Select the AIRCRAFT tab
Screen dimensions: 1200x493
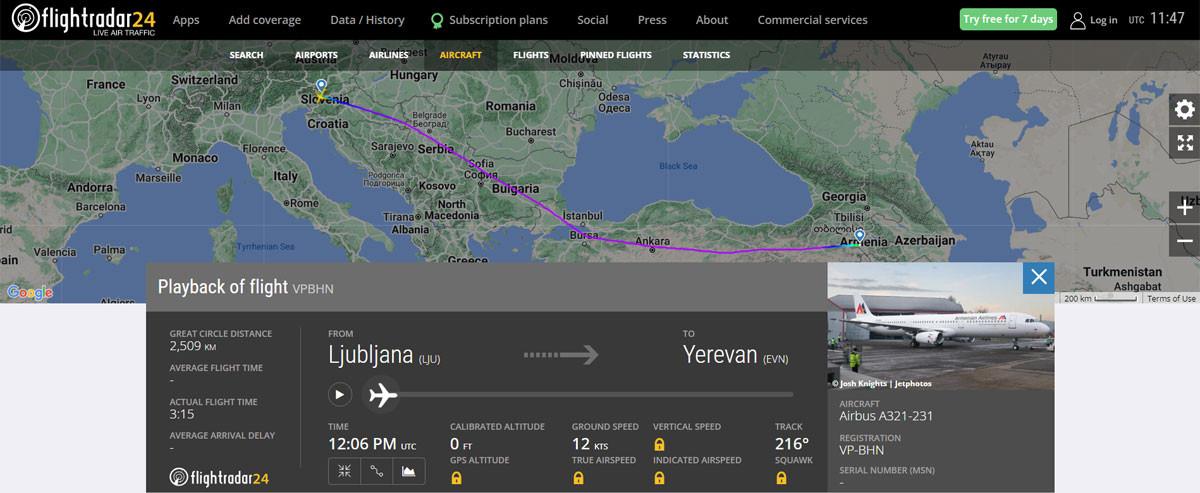(x=460, y=55)
